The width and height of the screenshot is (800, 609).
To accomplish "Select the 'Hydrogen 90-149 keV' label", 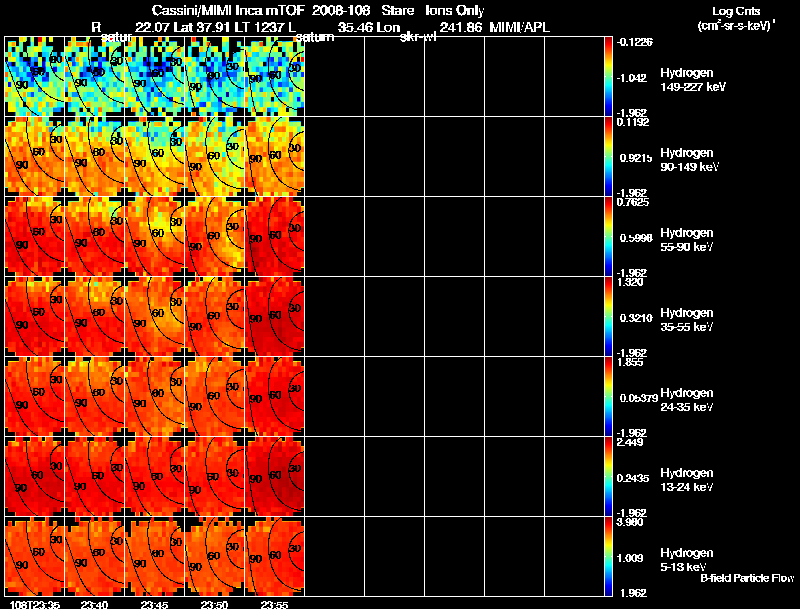I will (689, 160).
